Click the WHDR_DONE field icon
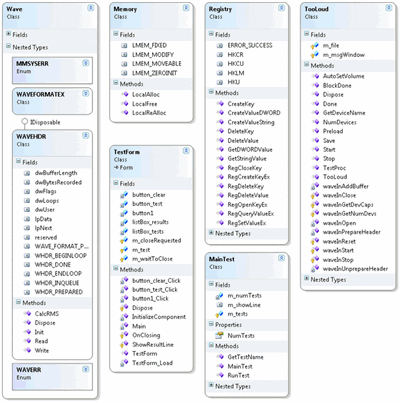The height and width of the screenshot is (403, 400). (27, 265)
